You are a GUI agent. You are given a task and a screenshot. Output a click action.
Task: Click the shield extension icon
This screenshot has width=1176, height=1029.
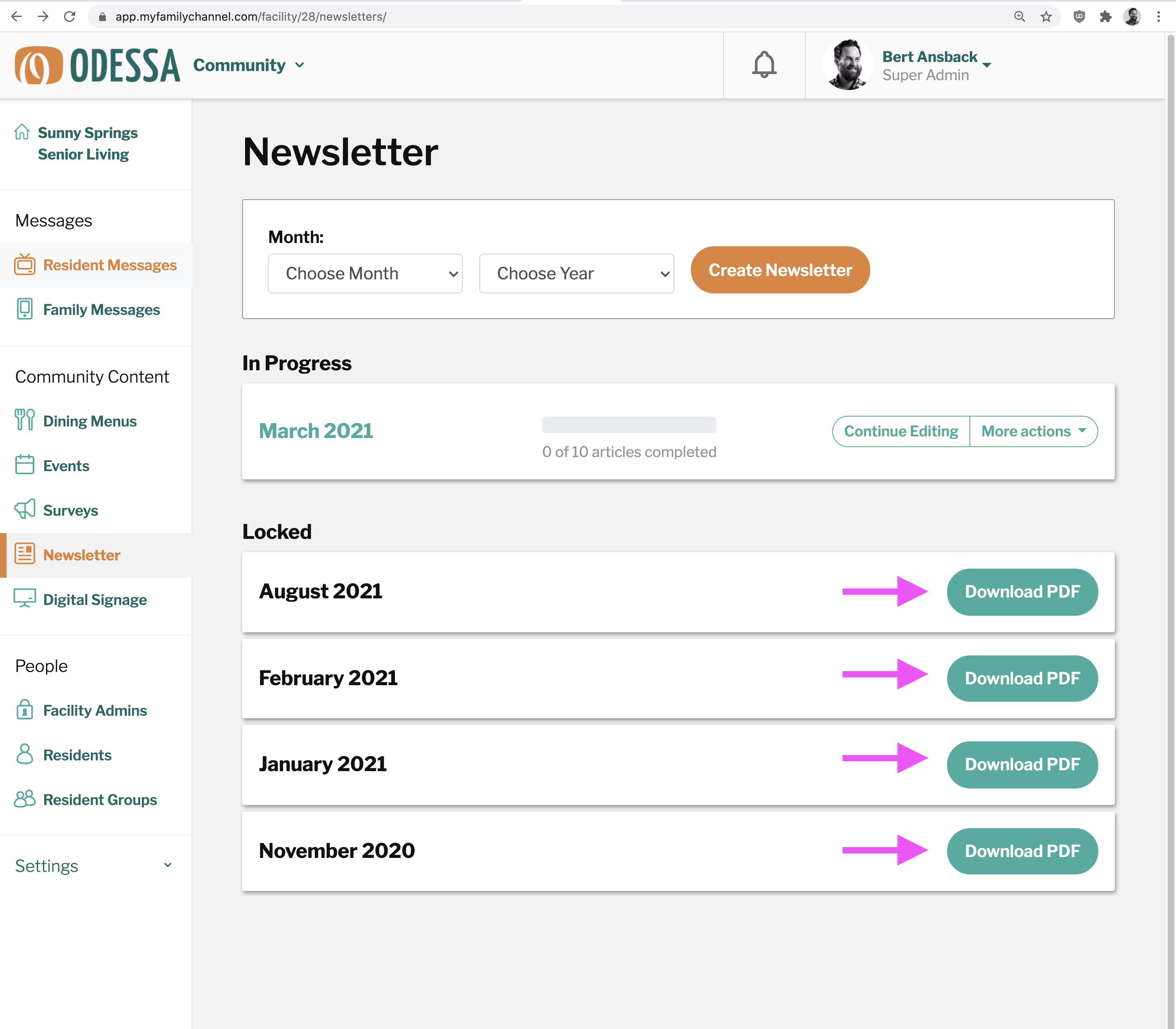pos(1079,17)
